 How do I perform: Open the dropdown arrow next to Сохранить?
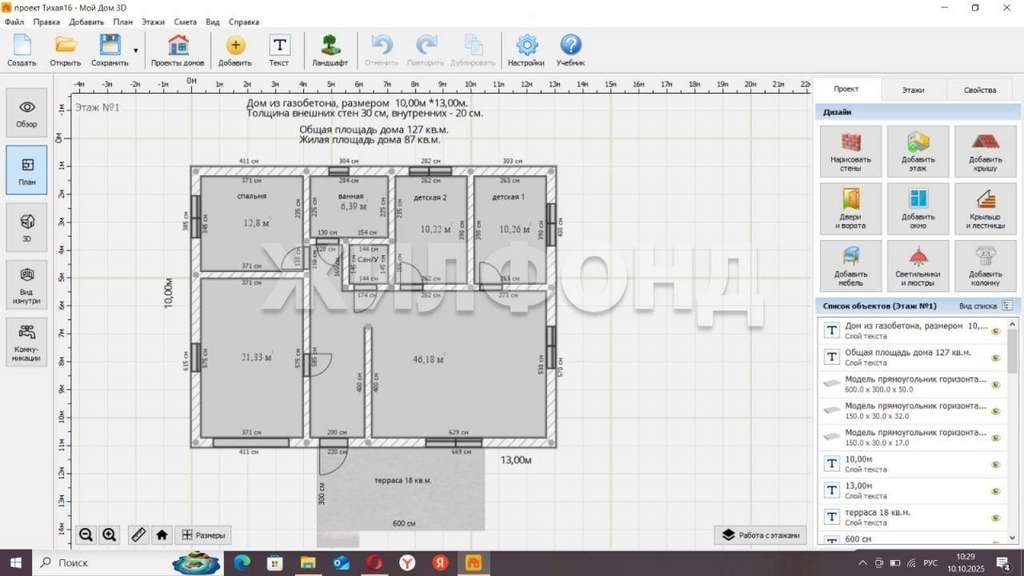135,49
